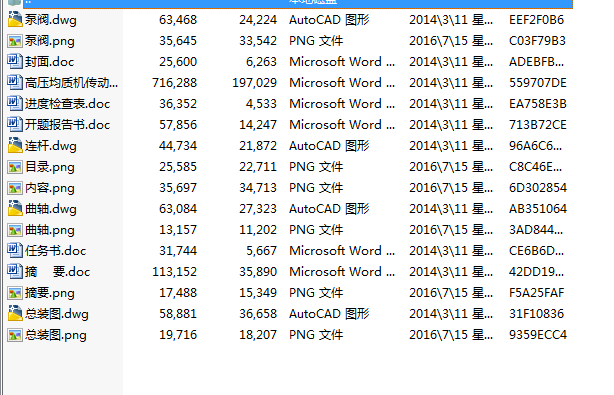Select the file name 任务书.doc
This screenshot has height=395, width=614.
click(x=55, y=251)
